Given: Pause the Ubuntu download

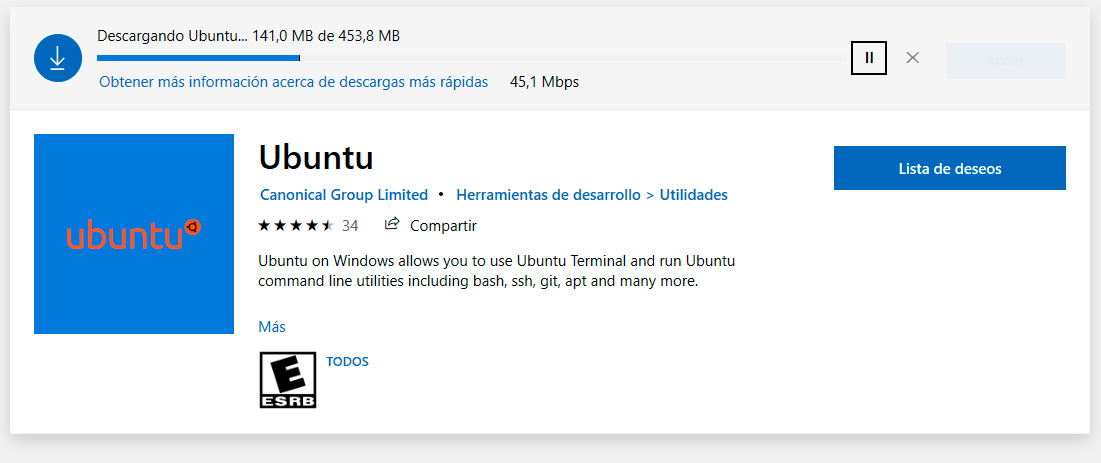Looking at the screenshot, I should click(869, 58).
